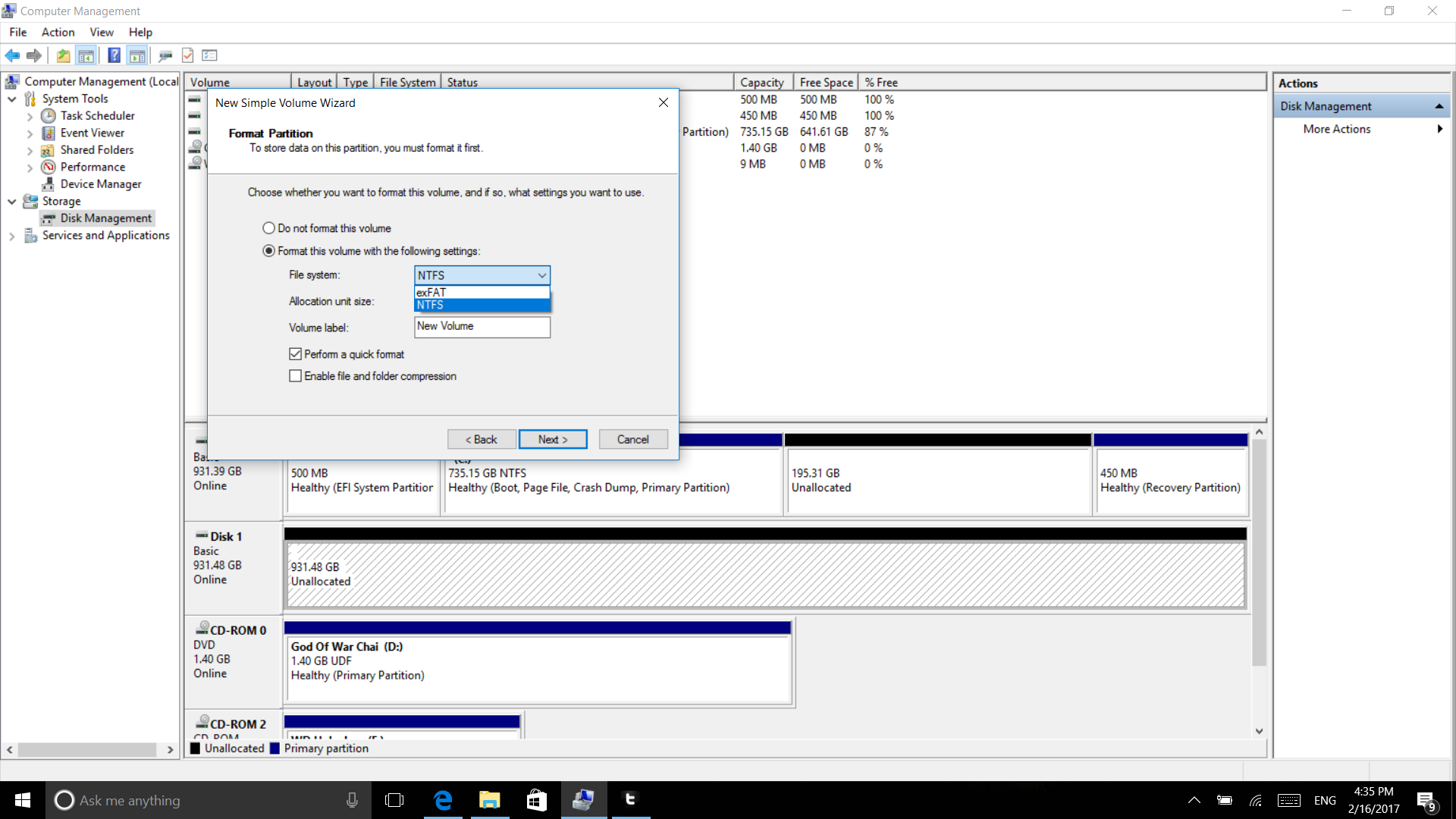The image size is (1456, 819).
Task: Click the Cancel button in the wizard
Action: (x=632, y=439)
